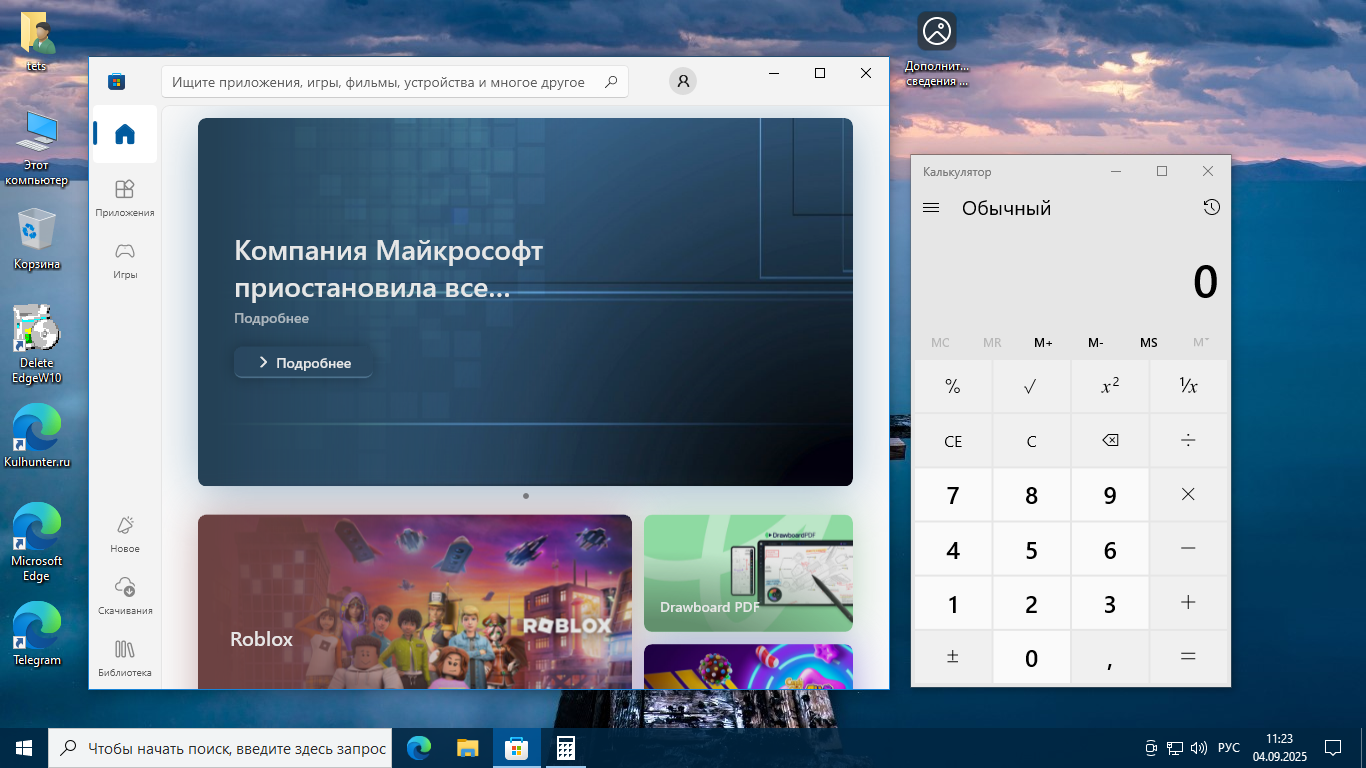Select the Kulhunter.ru desktop shortcut

click(37, 436)
